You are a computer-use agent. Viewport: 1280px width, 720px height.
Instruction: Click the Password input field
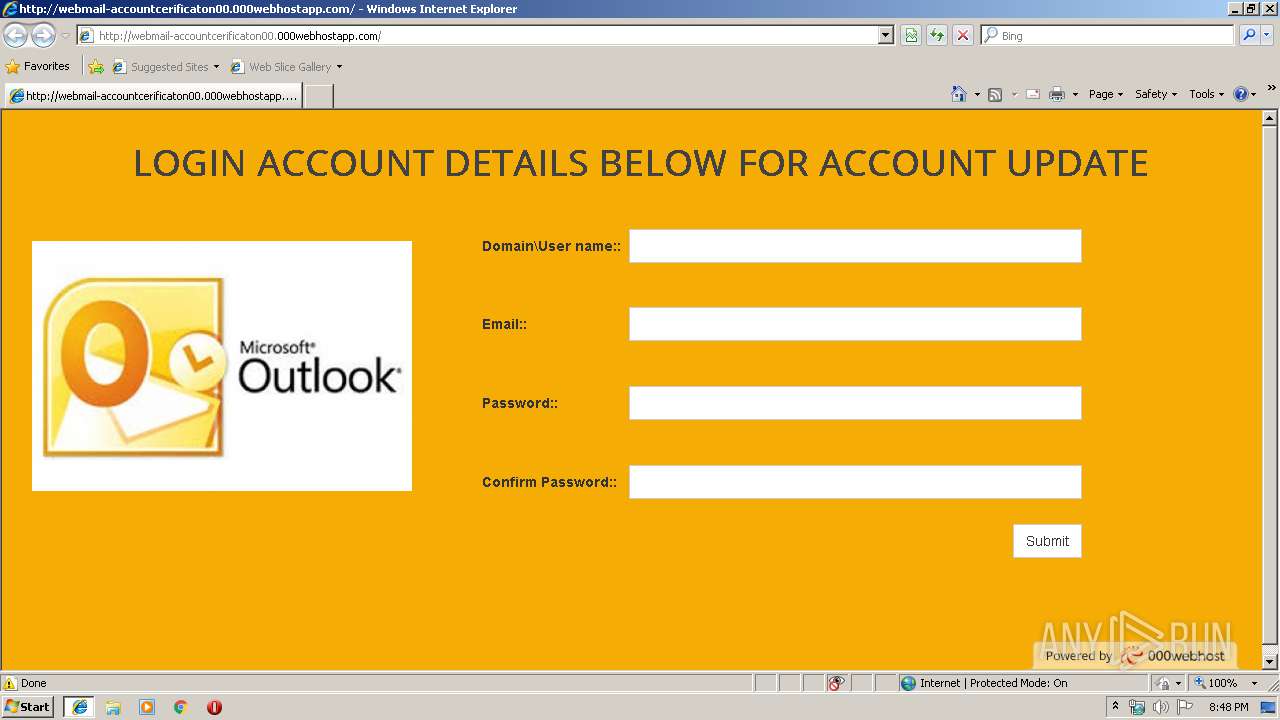(855, 403)
